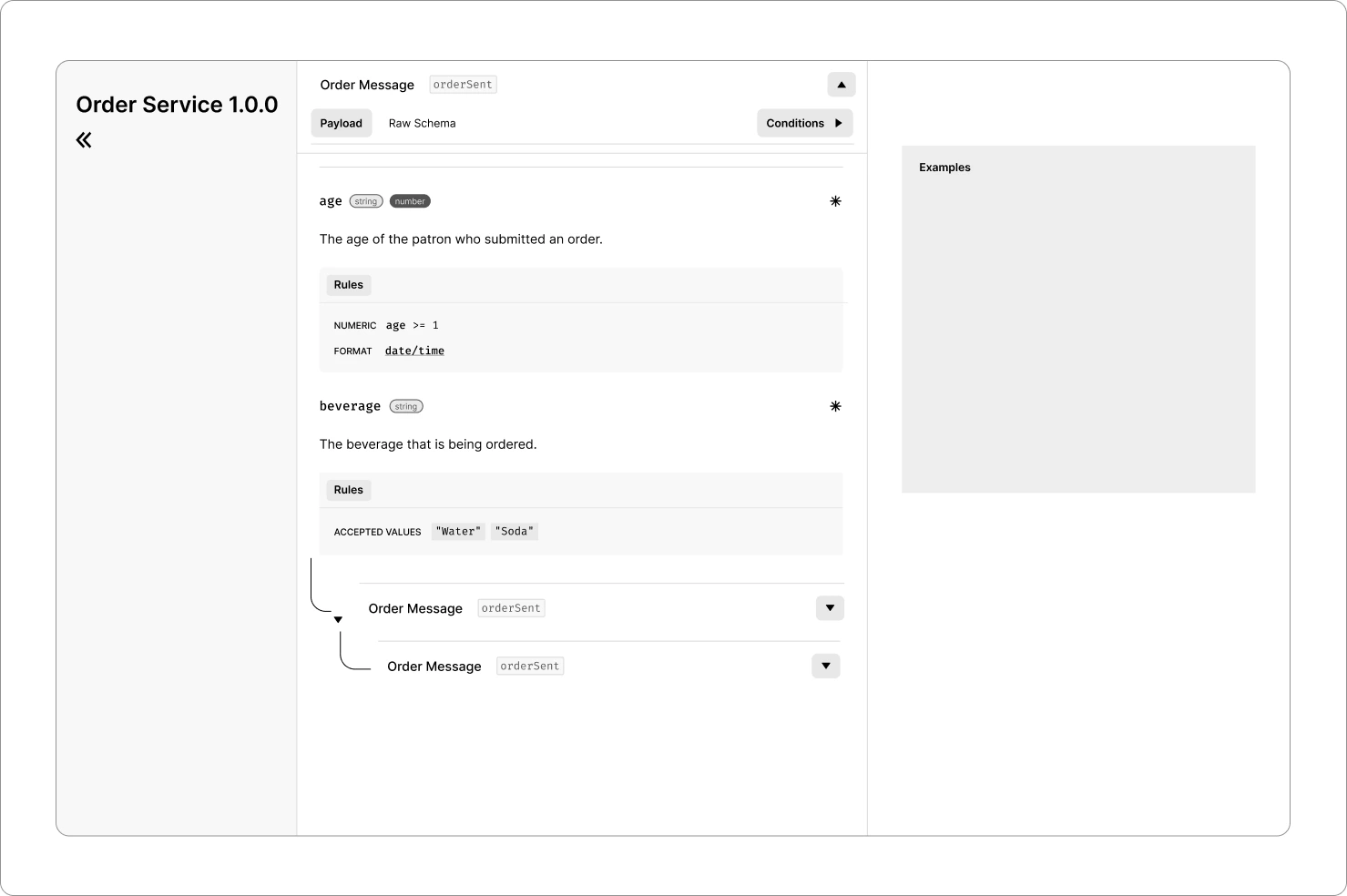Select the "Soda" accepted value

pyautogui.click(x=515, y=531)
